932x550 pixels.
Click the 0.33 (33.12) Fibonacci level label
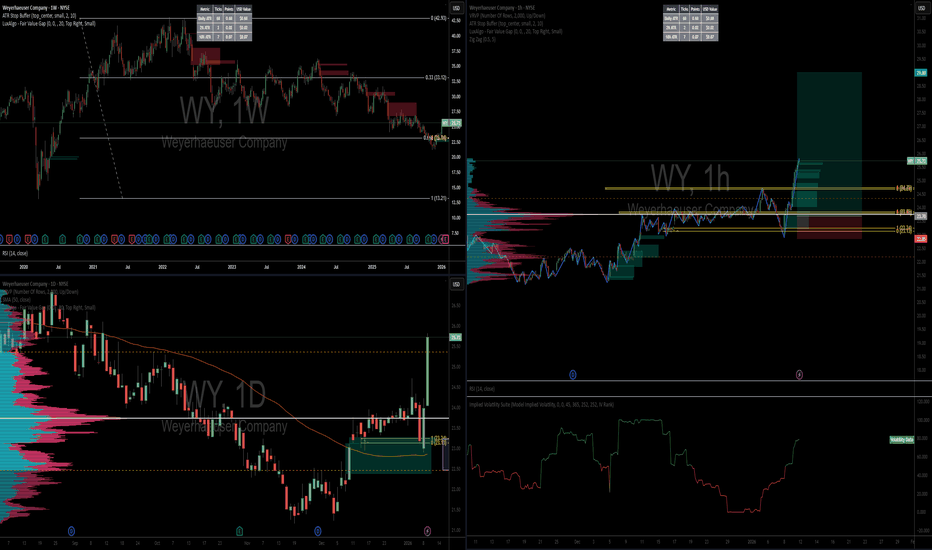click(x=436, y=77)
